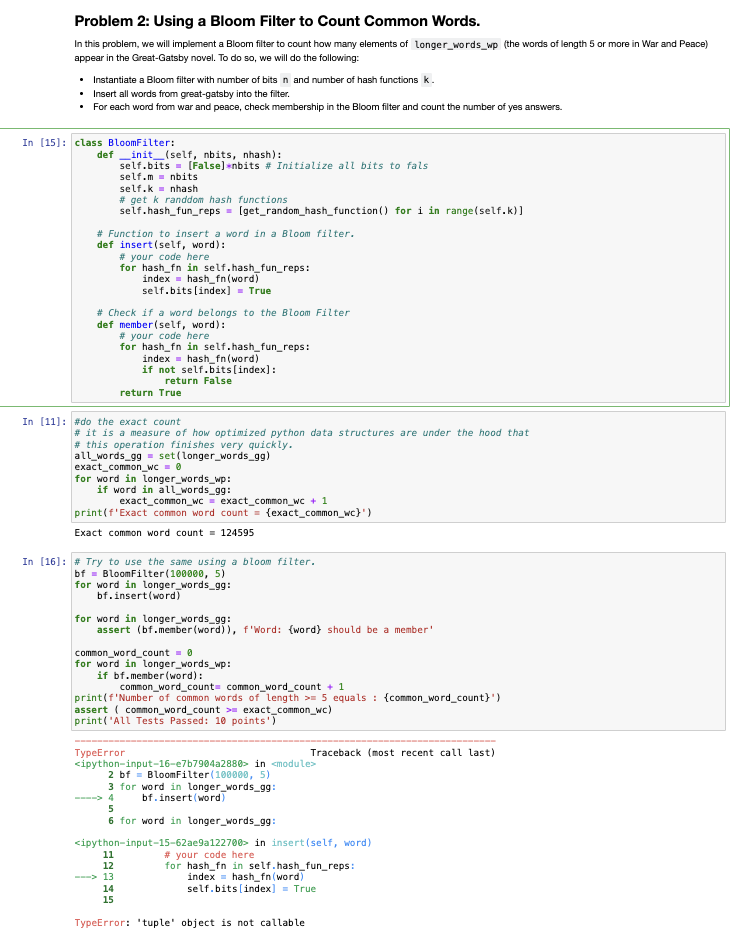738x938 pixels.
Task: Click the 'common_word_count = 0' line
Action: (x=133, y=653)
